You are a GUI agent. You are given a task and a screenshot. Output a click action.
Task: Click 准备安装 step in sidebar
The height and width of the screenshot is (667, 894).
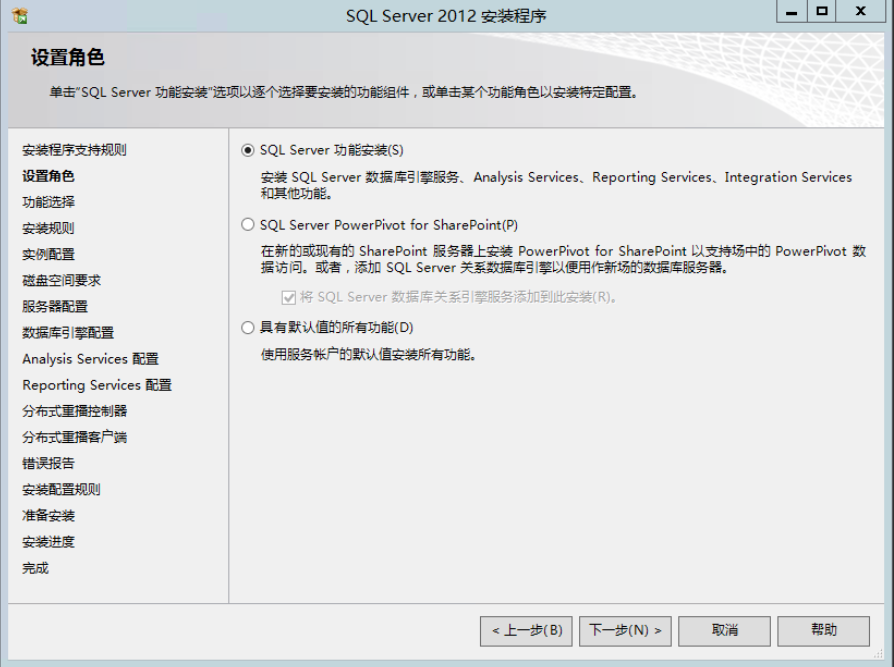pos(48,516)
